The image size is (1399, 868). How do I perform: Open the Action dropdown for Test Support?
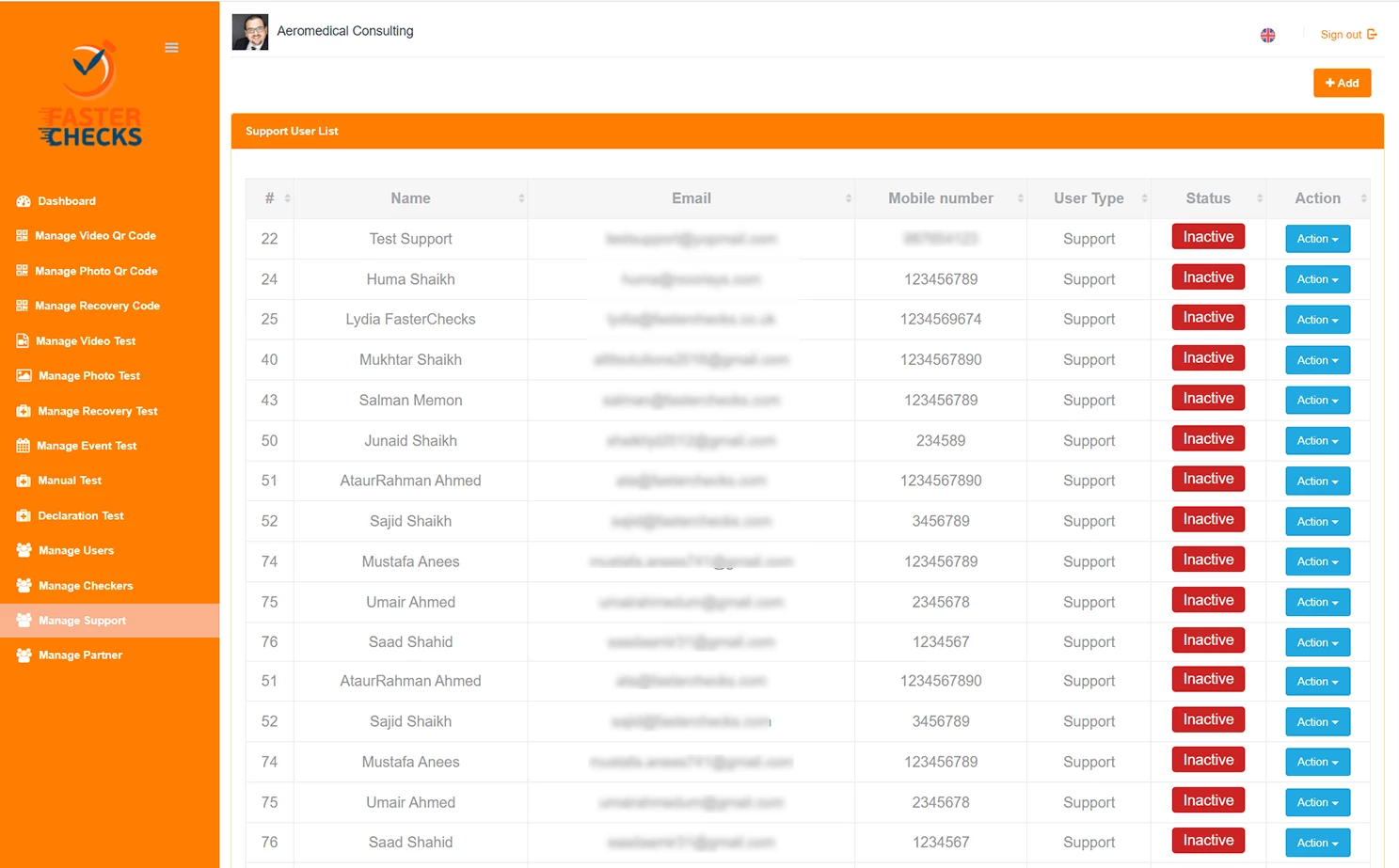click(1317, 239)
